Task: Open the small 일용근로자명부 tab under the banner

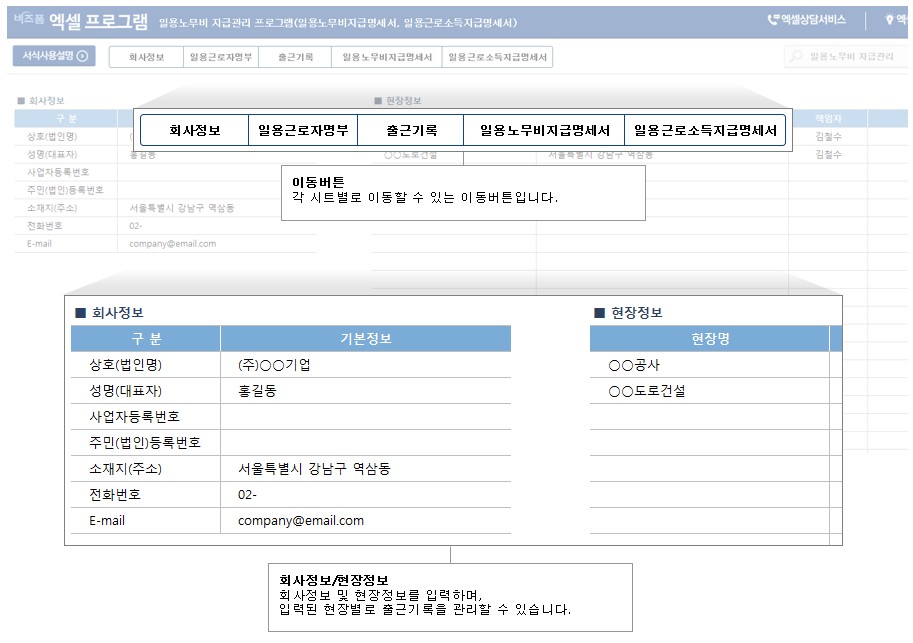Action: click(221, 57)
